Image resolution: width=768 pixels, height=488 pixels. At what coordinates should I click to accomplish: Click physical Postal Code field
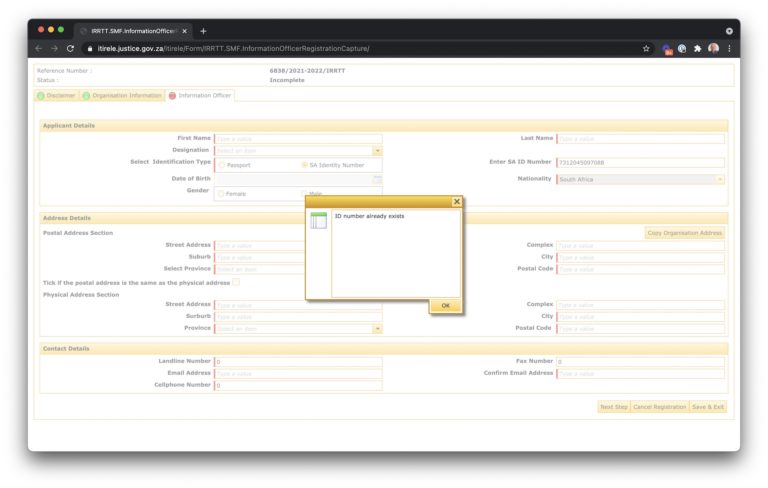pyautogui.click(x=640, y=329)
